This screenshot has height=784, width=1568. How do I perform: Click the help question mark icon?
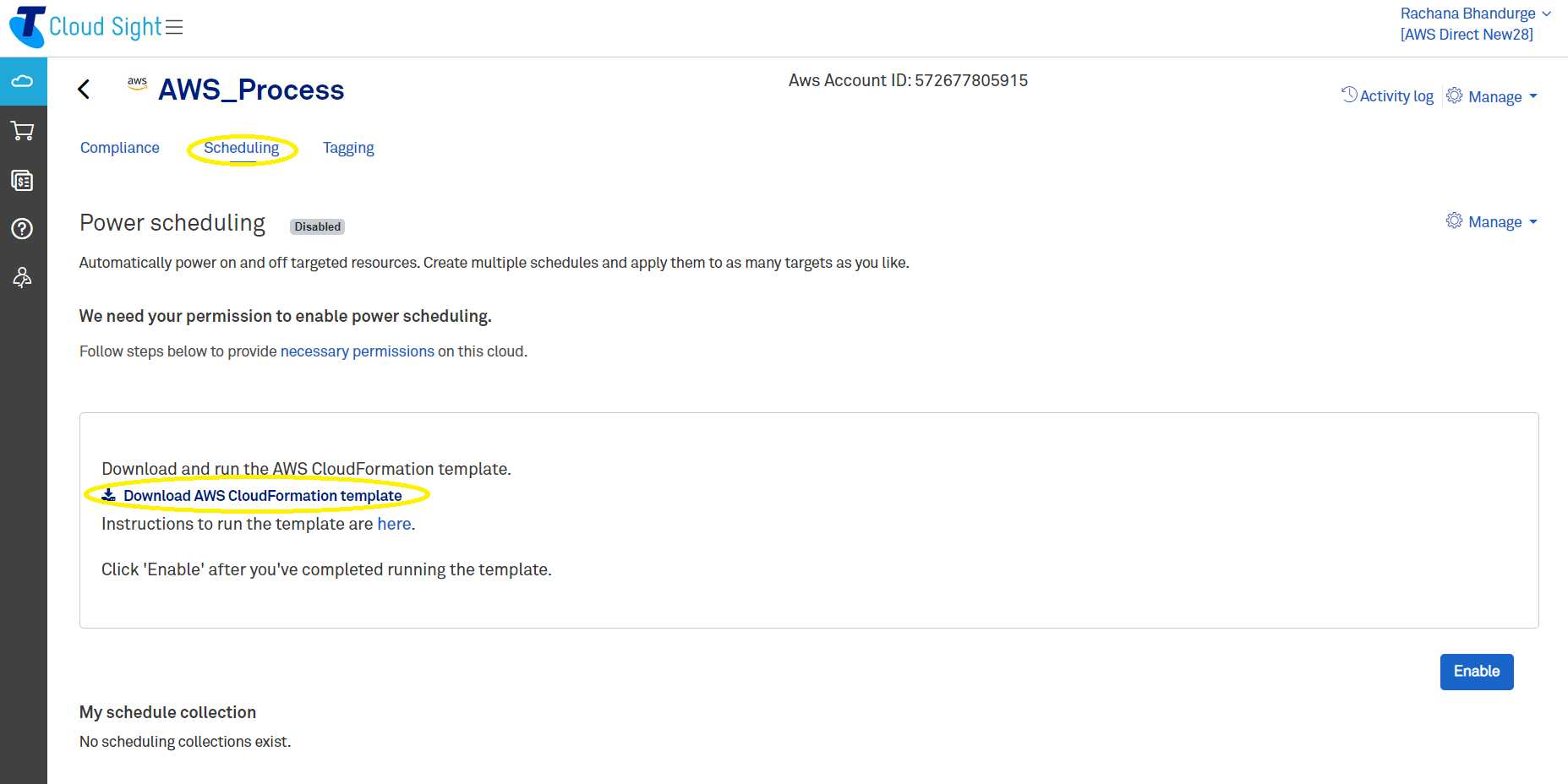(23, 229)
